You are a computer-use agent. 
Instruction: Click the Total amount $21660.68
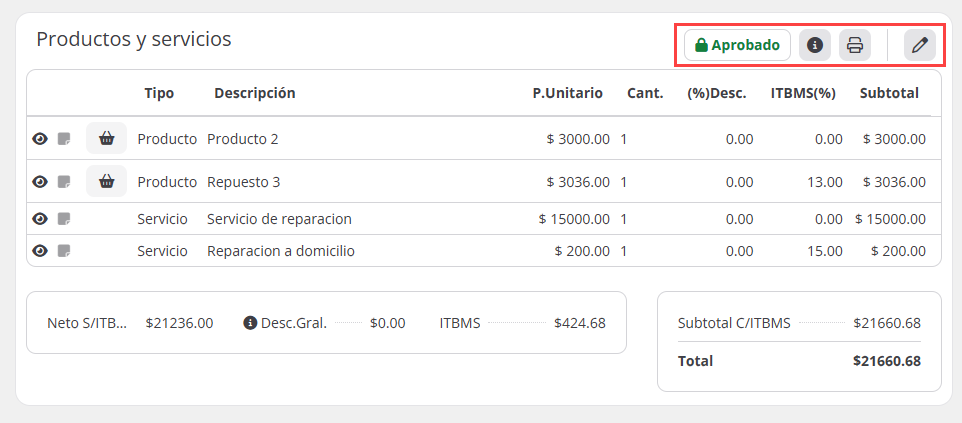point(886,361)
